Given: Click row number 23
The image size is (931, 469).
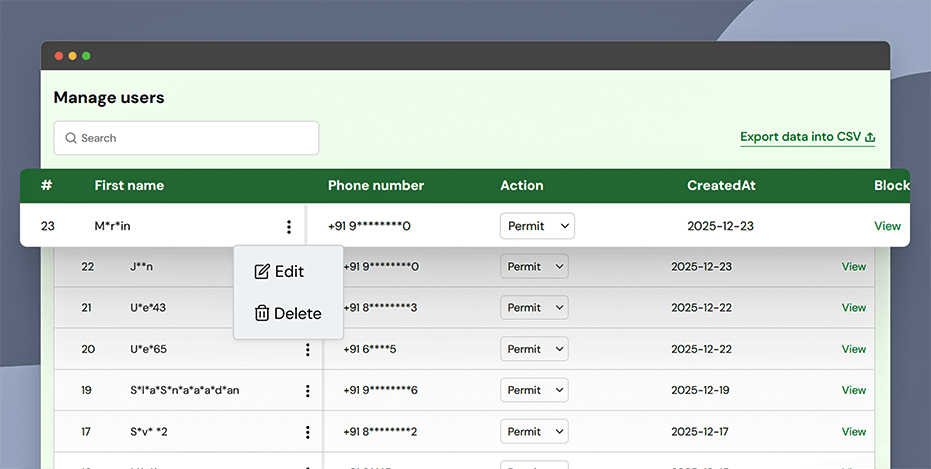Looking at the screenshot, I should coord(48,226).
